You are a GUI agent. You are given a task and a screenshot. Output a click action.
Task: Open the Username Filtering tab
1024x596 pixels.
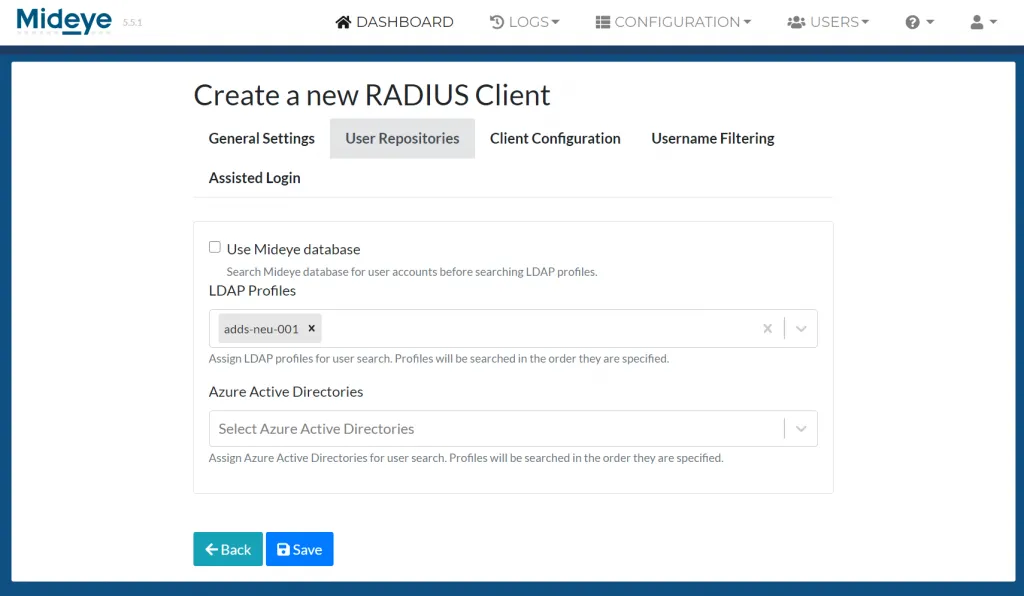coord(712,138)
